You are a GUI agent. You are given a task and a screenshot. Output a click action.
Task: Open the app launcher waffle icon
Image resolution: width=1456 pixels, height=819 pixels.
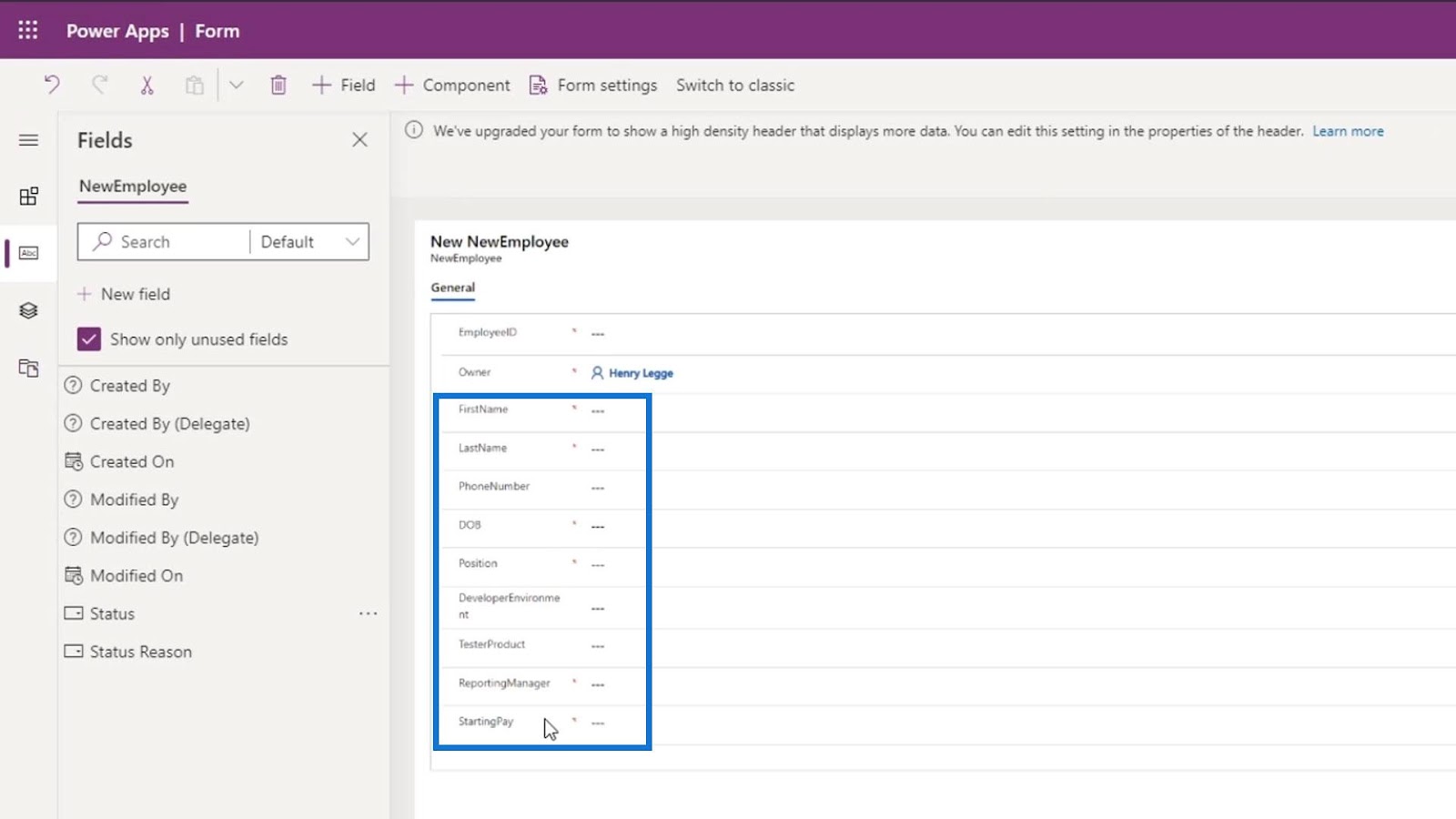28,30
